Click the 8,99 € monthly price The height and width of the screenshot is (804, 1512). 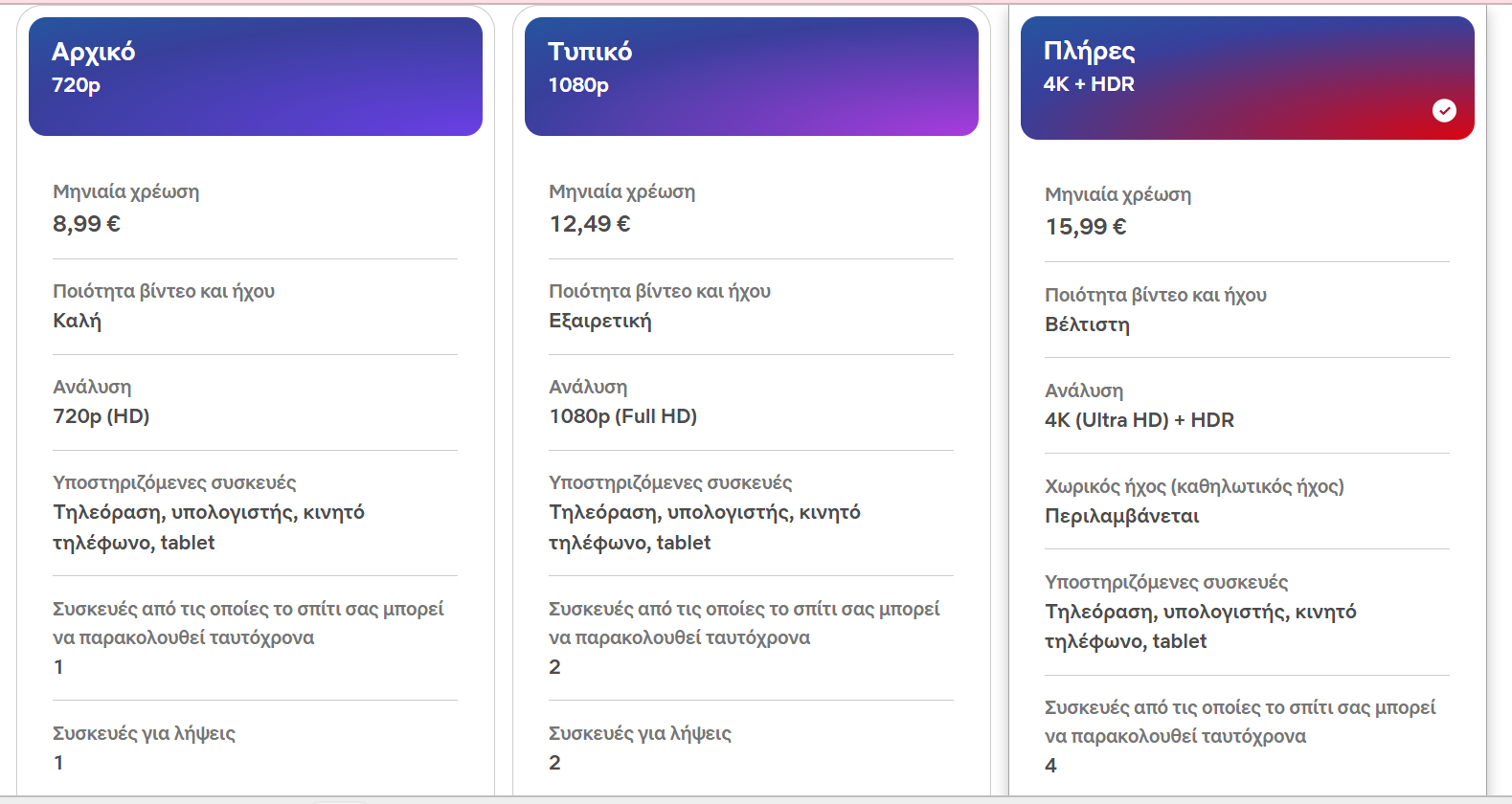(86, 224)
